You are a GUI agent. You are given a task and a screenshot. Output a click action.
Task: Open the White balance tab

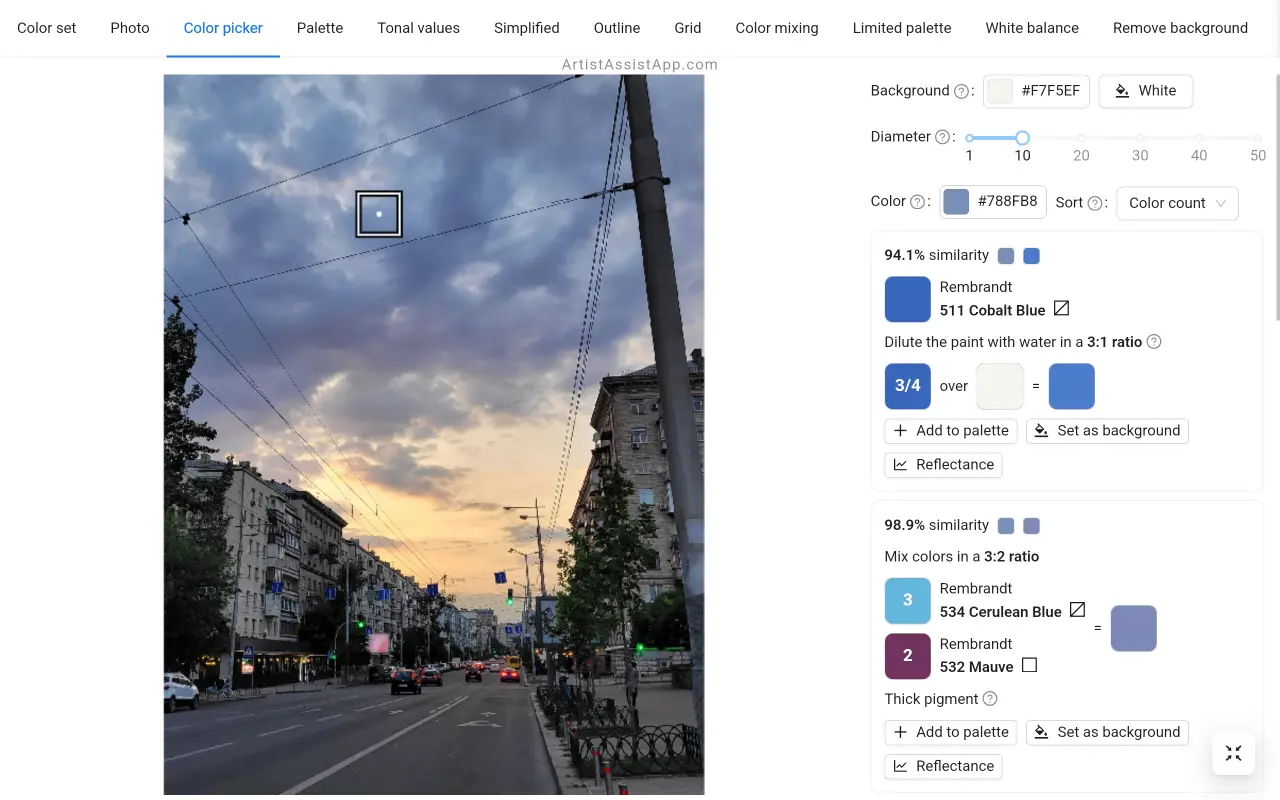pos(1032,28)
